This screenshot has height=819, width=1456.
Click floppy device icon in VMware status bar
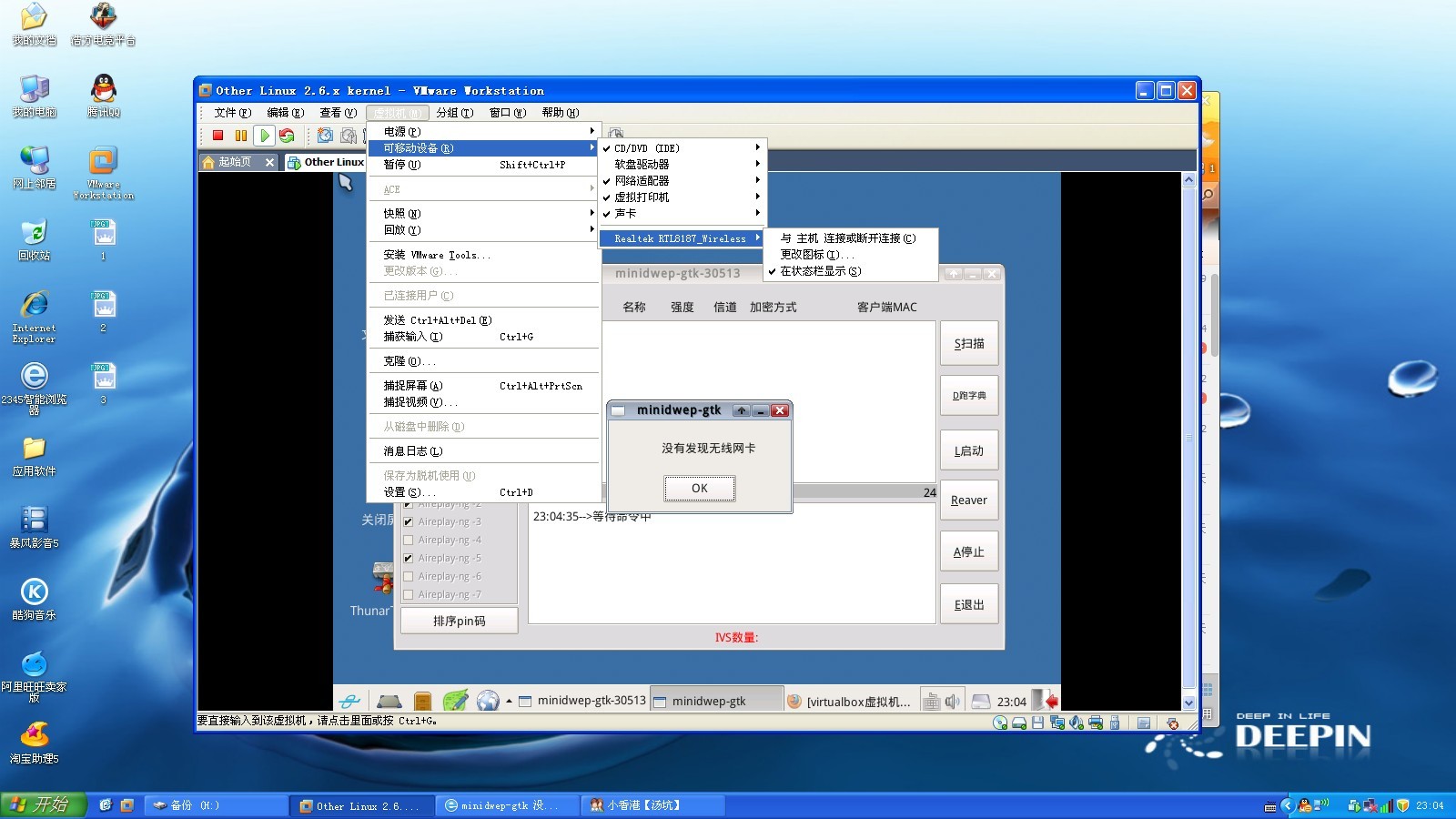(1037, 723)
